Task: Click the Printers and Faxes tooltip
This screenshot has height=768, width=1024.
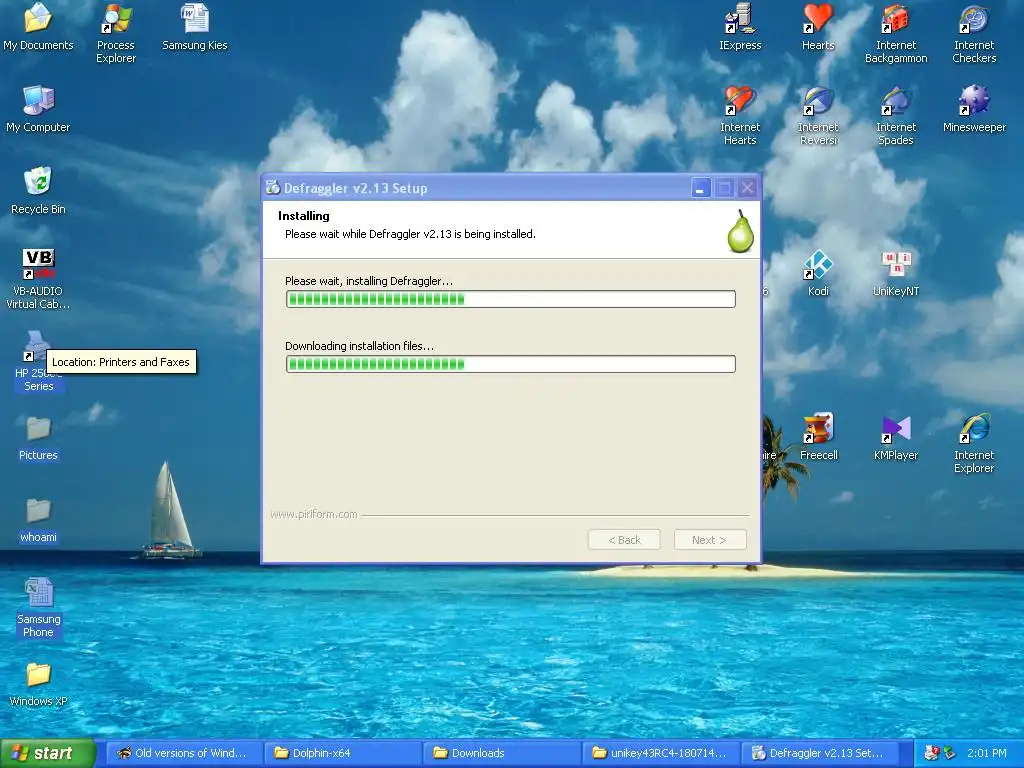Action: tap(121, 362)
